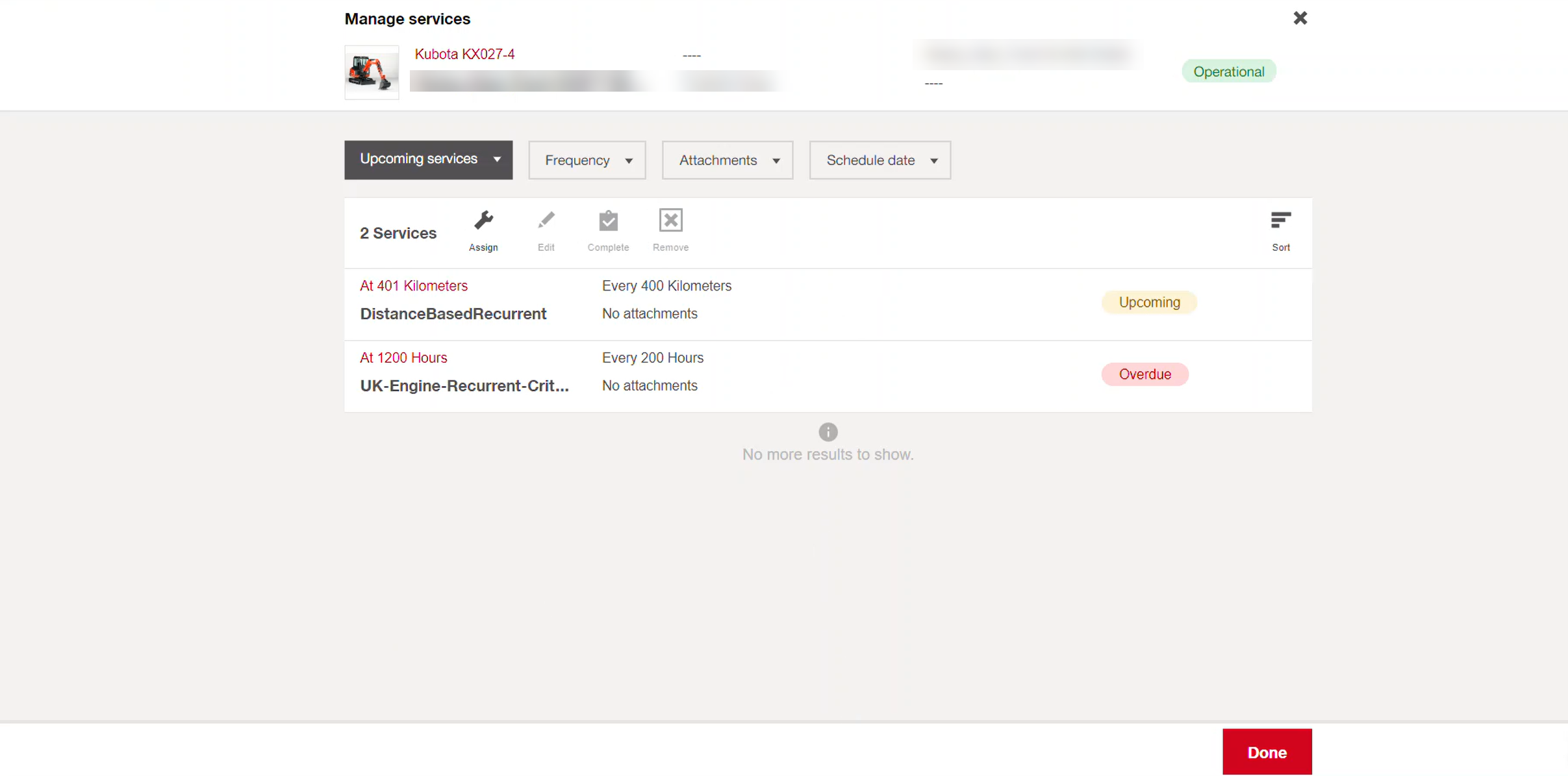Viewport: 1568px width, 776px height.
Task: Click the At 401 Kilometers link
Action: pyautogui.click(x=413, y=286)
